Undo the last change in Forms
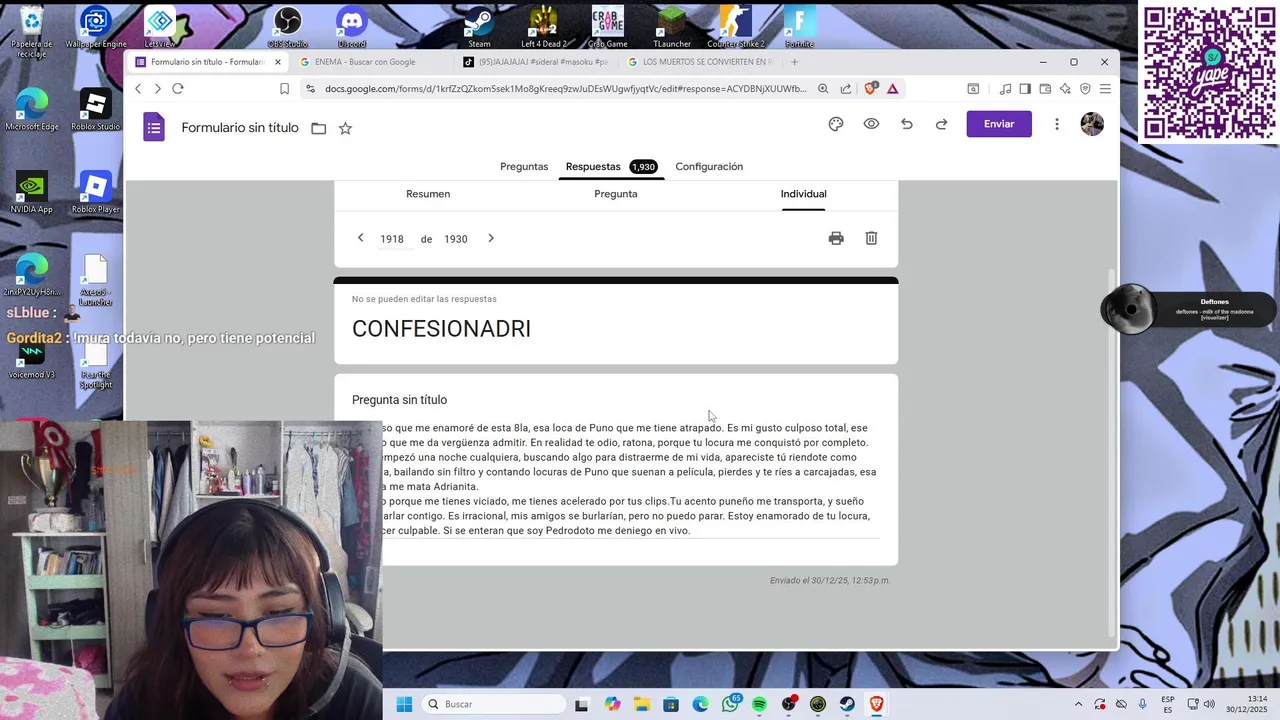This screenshot has width=1280, height=720. click(907, 124)
